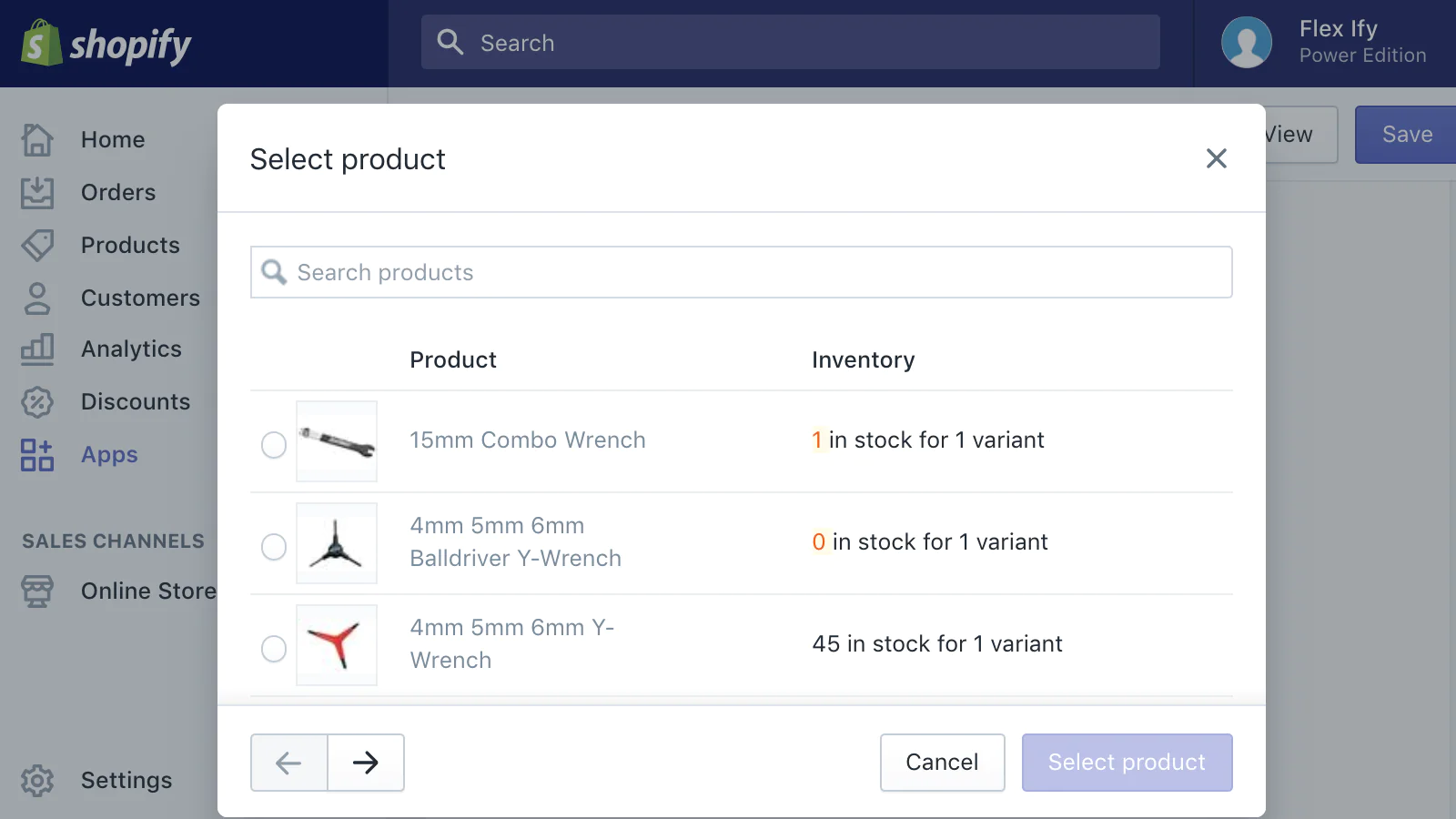Click the 15mm Combo Wrench thumbnail
Screen dimensions: 1456x819
(337, 441)
